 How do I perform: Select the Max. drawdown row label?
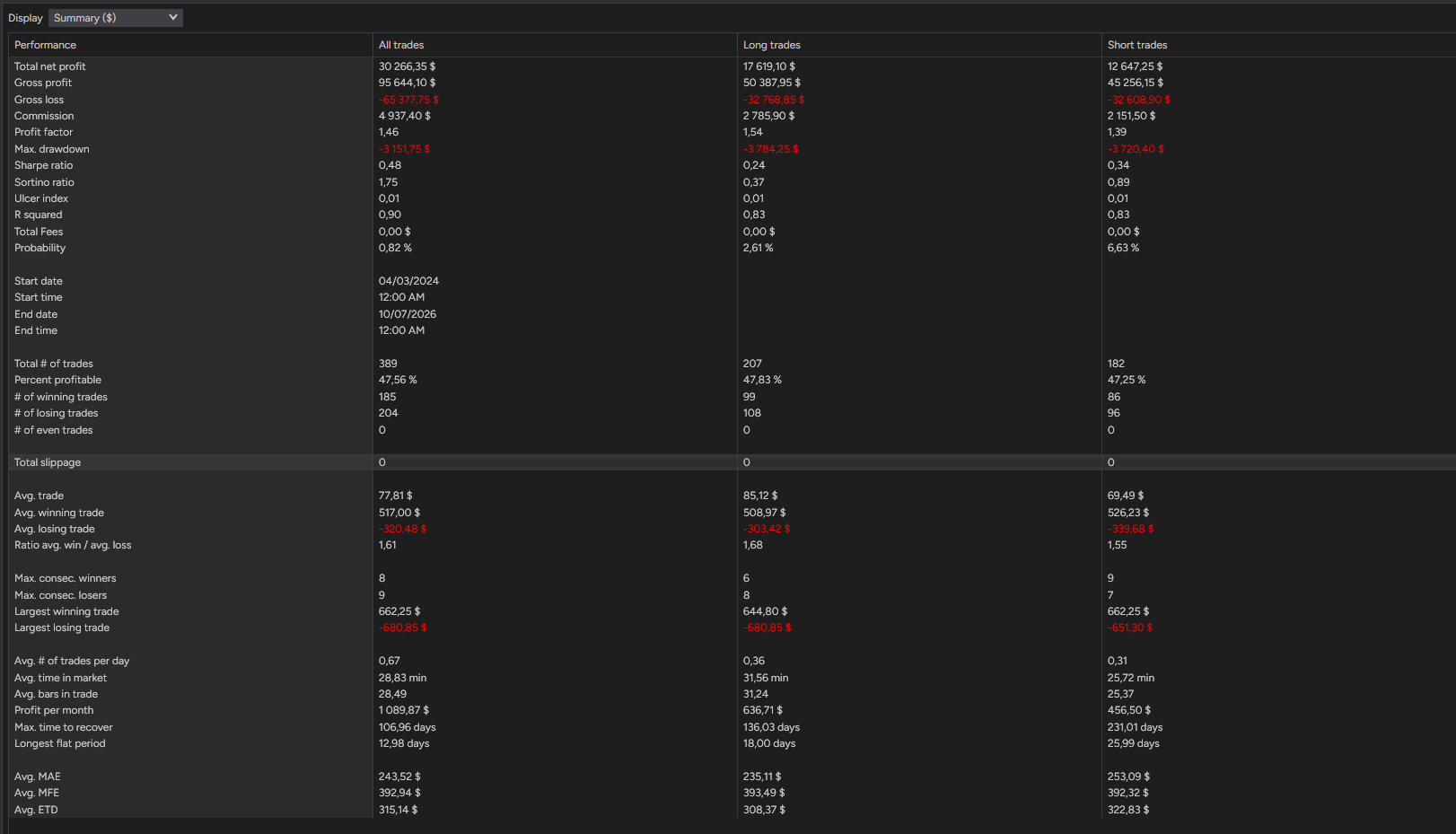[x=52, y=149]
